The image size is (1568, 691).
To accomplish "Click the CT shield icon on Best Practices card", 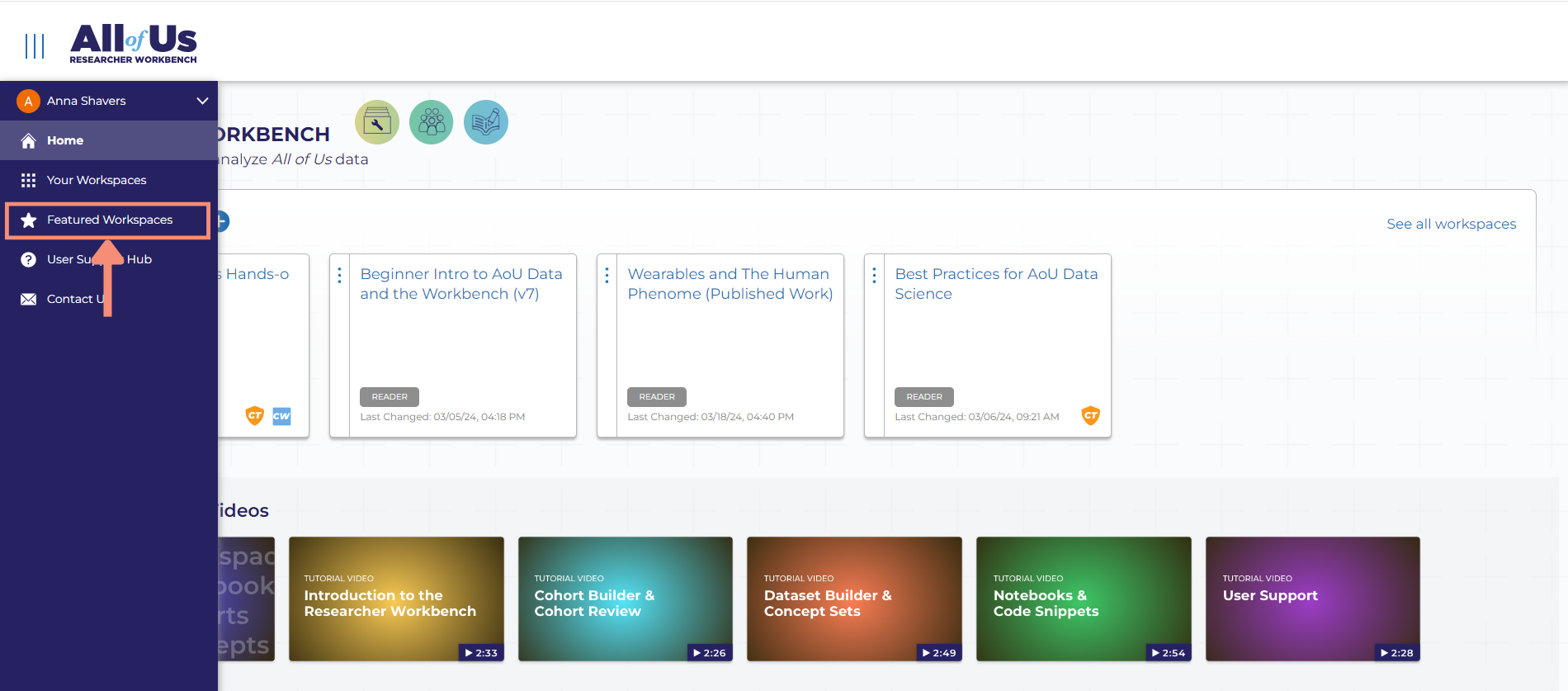I will [1091, 415].
